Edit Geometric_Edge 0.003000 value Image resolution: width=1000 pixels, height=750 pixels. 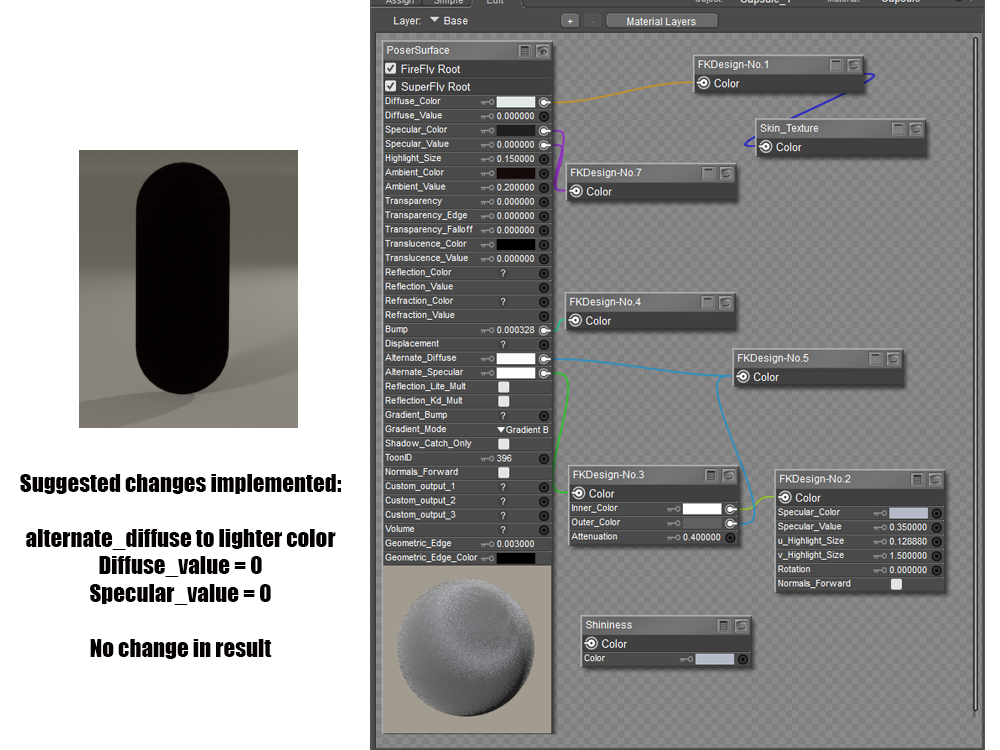[515, 544]
